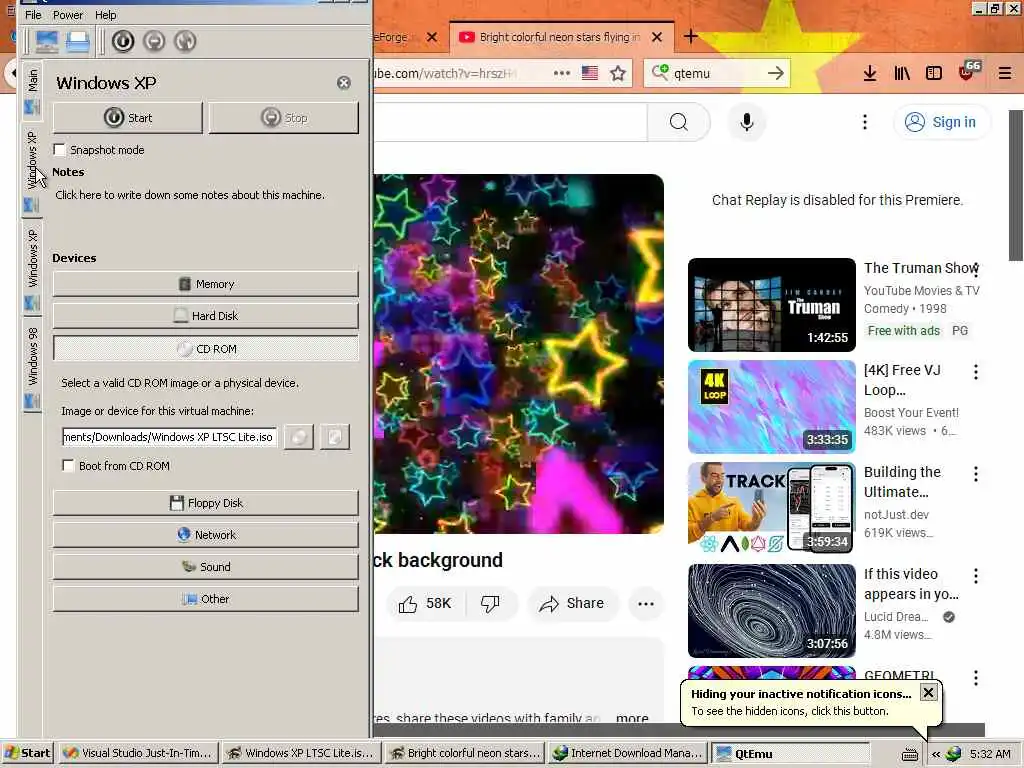Viewport: 1024px width, 768px height.
Task: Click the search go arrow next to qtemu
Action: click(x=776, y=73)
